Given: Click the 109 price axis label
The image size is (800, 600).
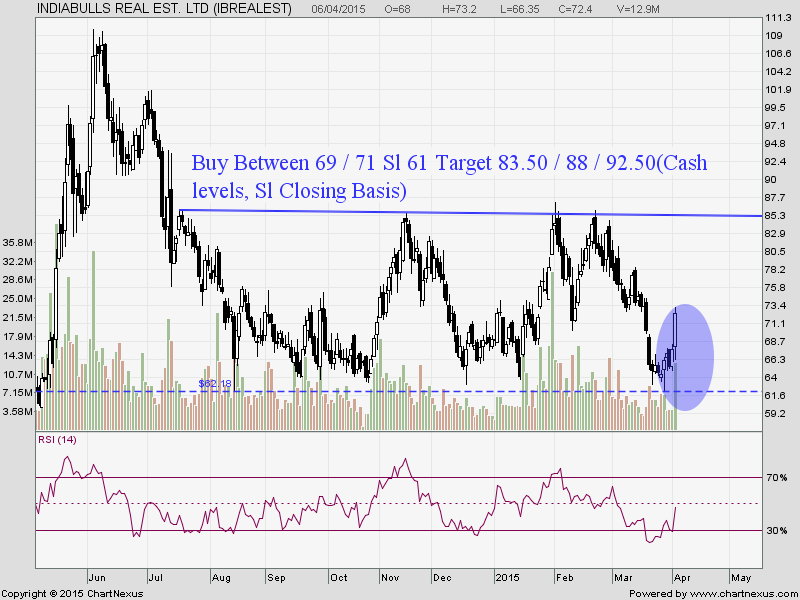Looking at the screenshot, I should [774, 36].
